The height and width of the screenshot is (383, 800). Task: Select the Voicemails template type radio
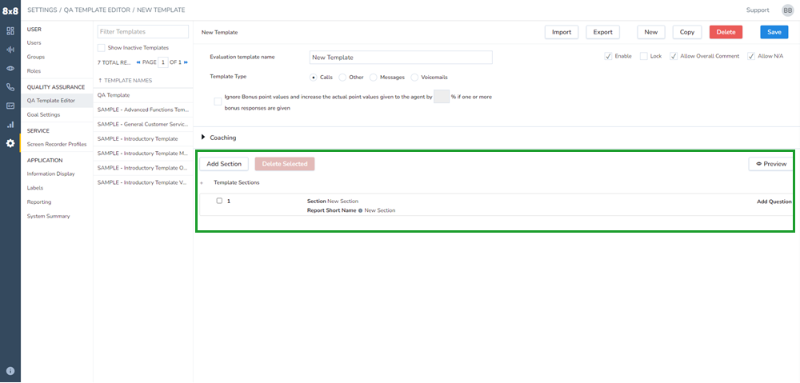(x=414, y=78)
